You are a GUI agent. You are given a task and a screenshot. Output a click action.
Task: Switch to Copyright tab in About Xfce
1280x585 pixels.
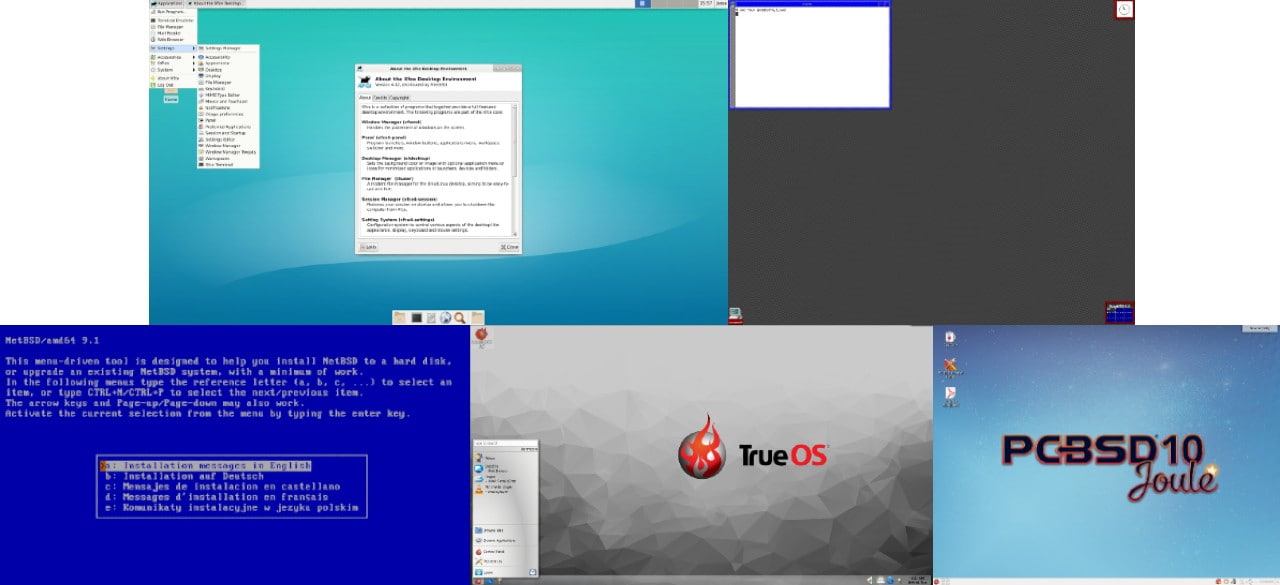tap(398, 98)
